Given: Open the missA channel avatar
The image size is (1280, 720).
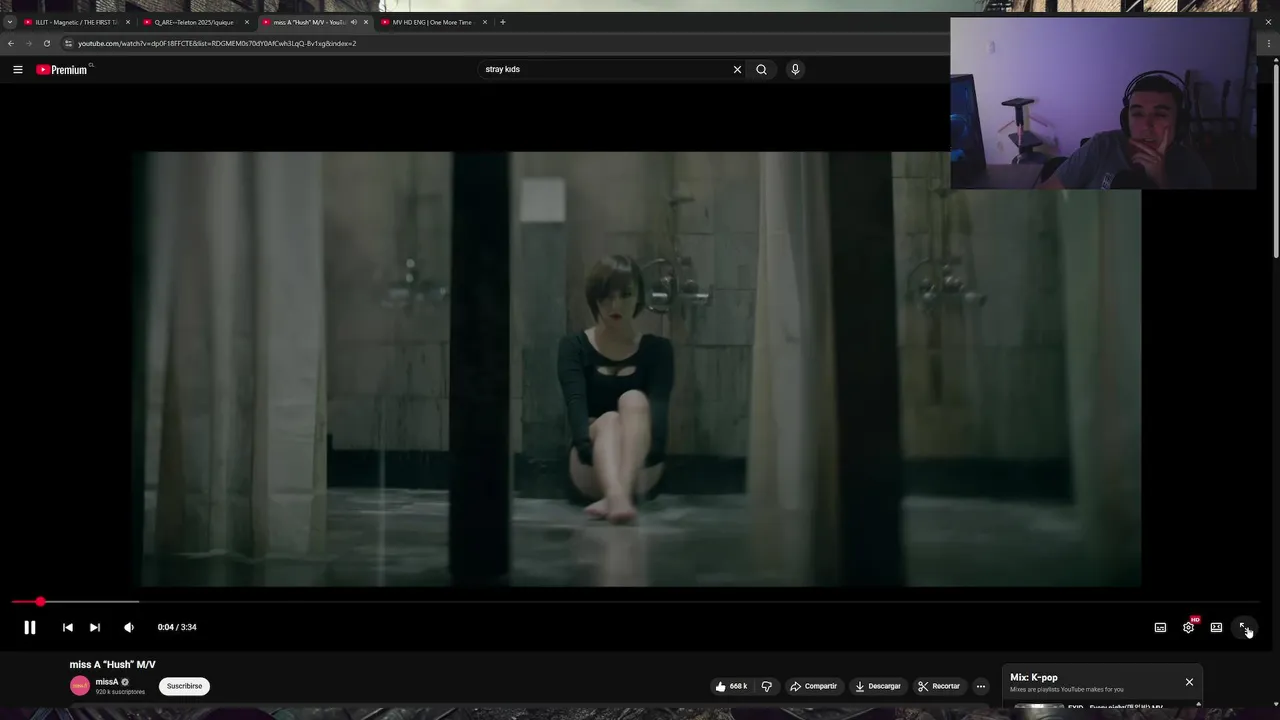Looking at the screenshot, I should coord(80,686).
